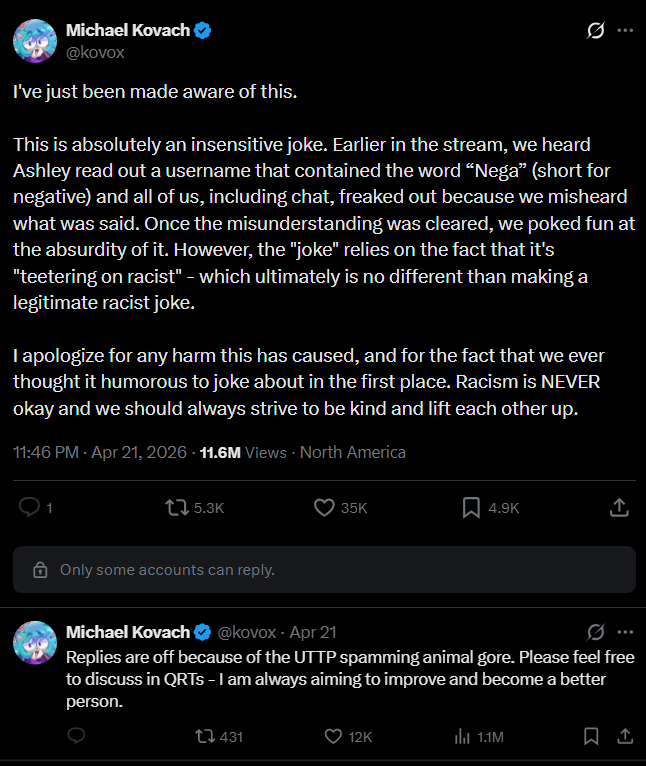
Task: Bookmark the reply about UTTP spam
Action: [590, 737]
